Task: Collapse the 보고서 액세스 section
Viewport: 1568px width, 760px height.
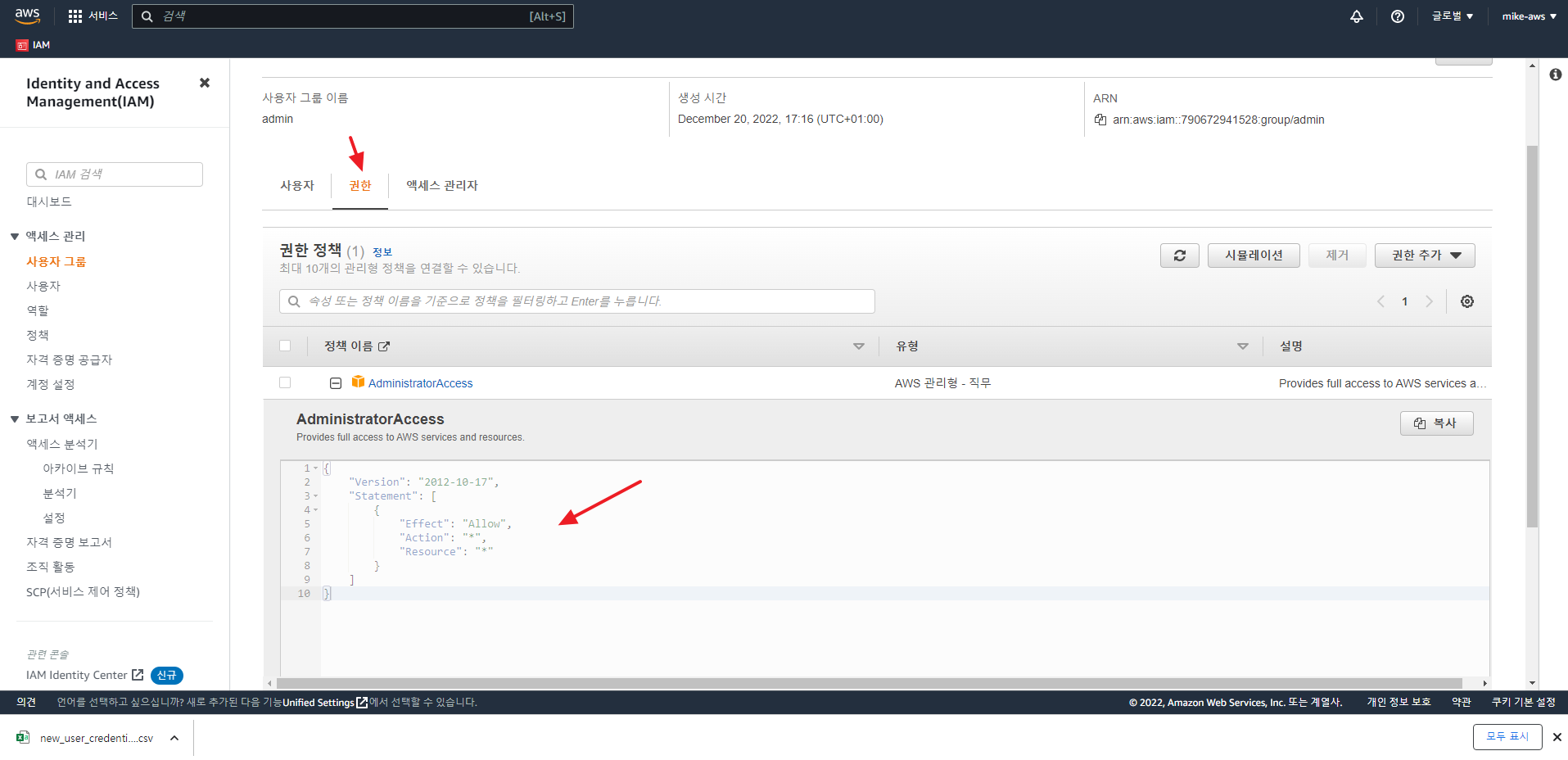Action: 15,419
